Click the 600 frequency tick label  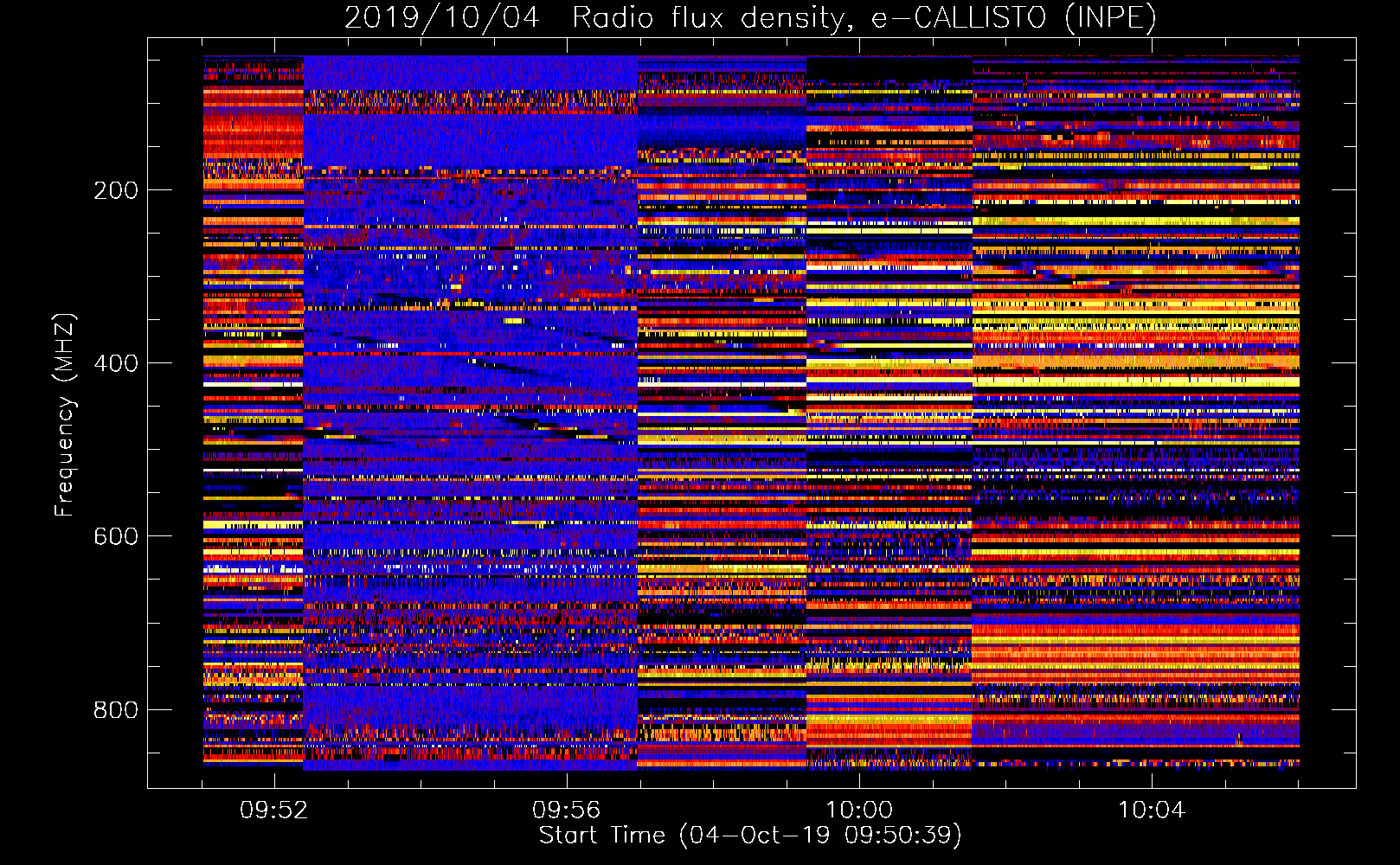tap(116, 536)
